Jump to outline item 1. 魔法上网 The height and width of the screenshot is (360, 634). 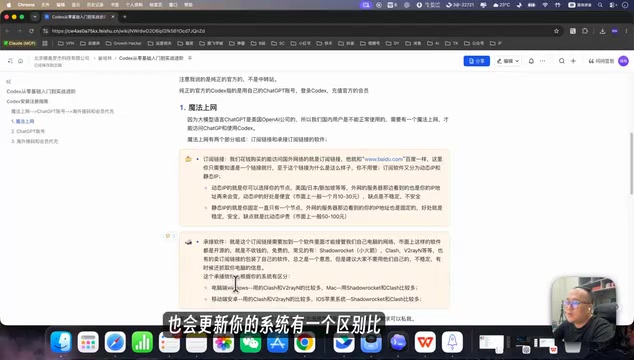point(23,121)
